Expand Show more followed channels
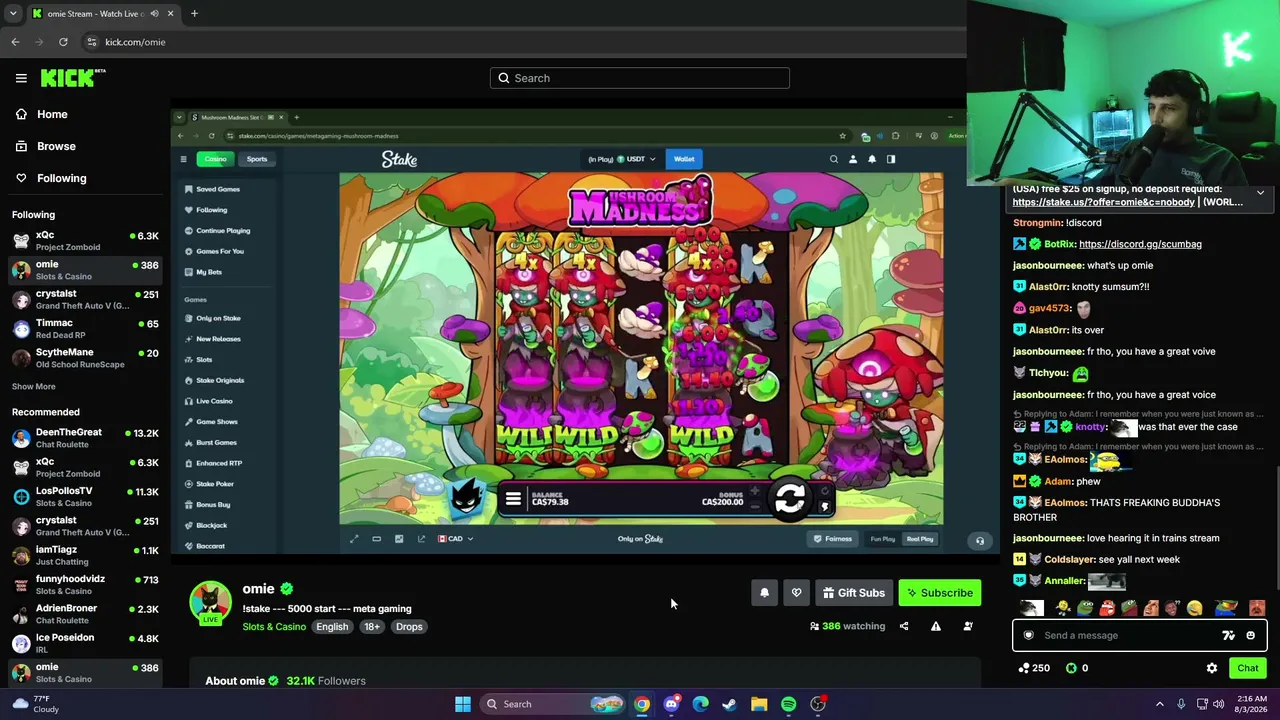The image size is (1280, 720). pyautogui.click(x=34, y=387)
